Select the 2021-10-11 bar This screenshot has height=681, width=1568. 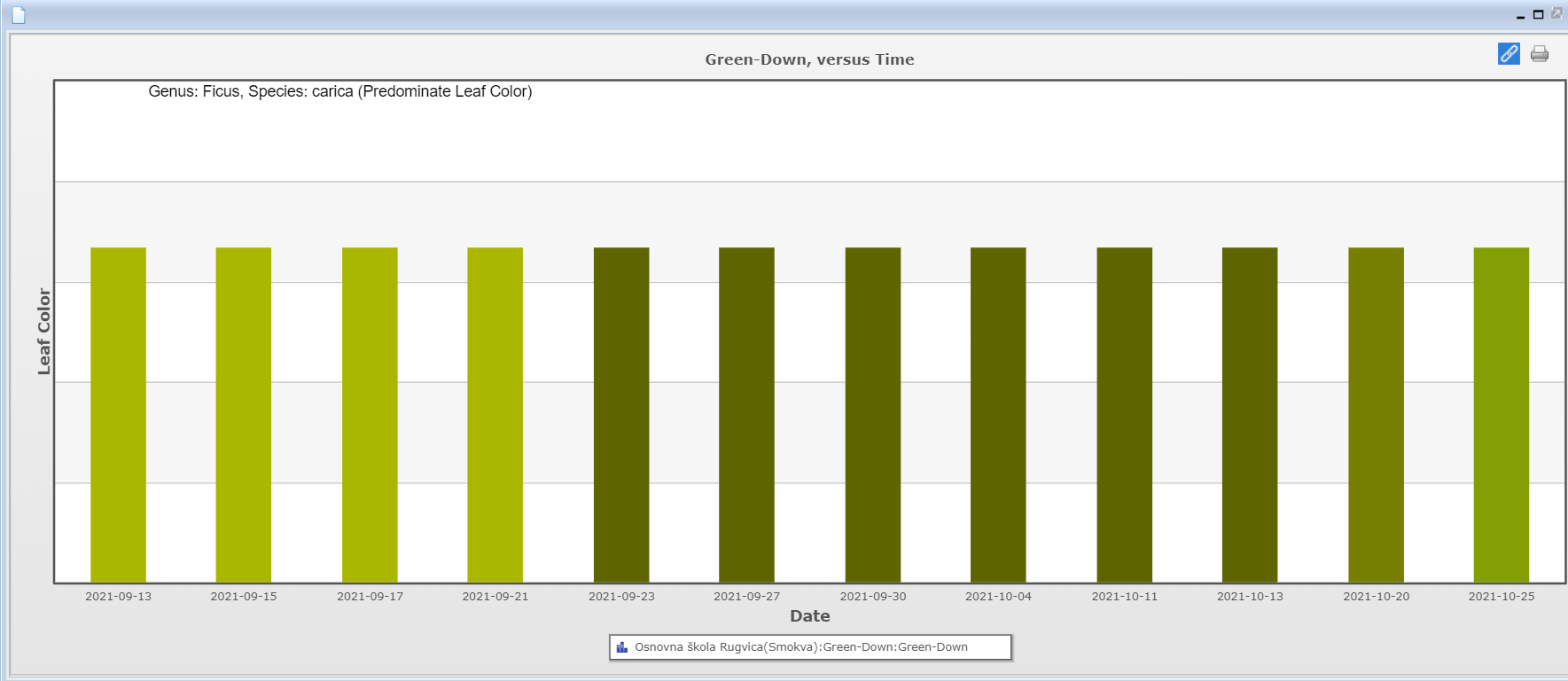tap(1124, 414)
